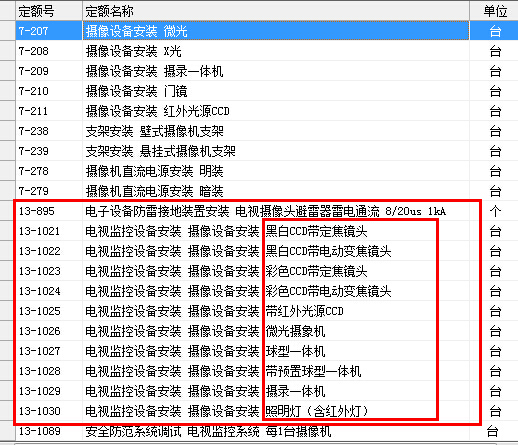This screenshot has height=445, width=518.
Task: Click the unit 台 of row 7-211
Action: [x=495, y=111]
